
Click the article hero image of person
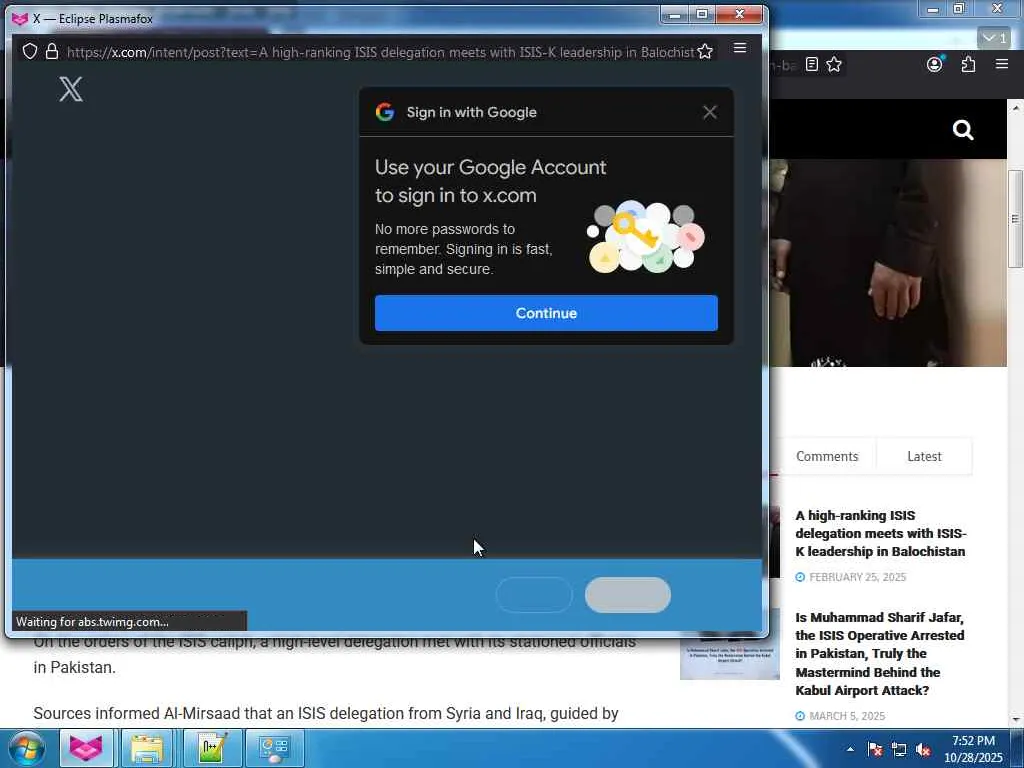pos(888,263)
